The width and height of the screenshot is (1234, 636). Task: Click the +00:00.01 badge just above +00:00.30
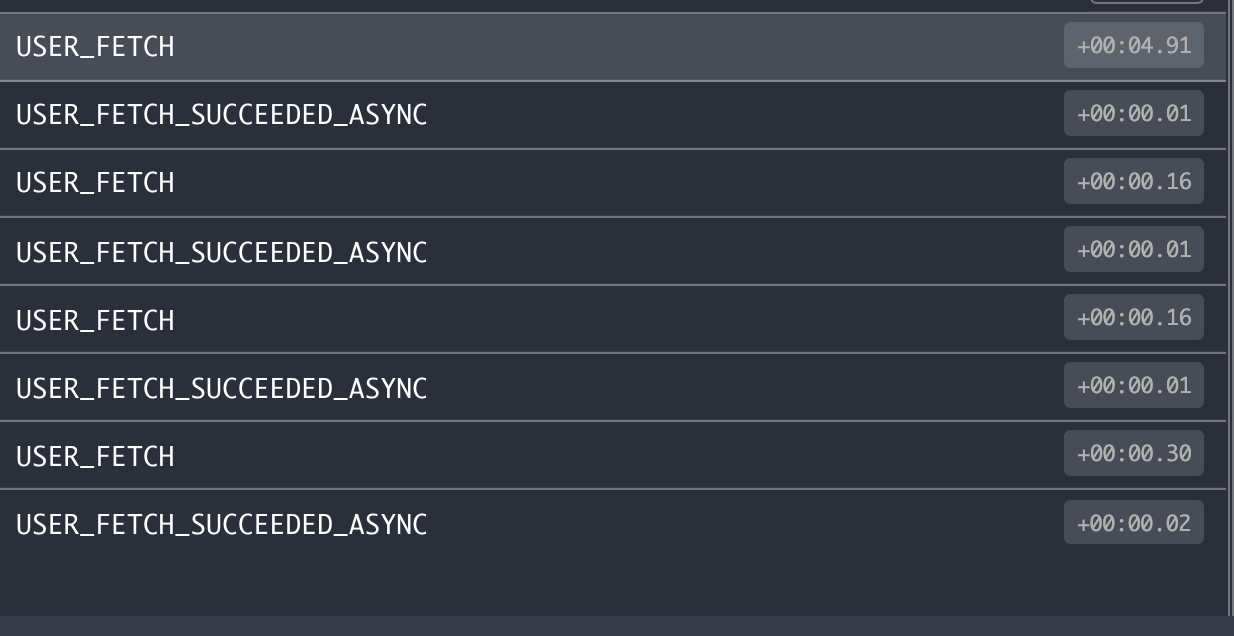click(x=1134, y=386)
